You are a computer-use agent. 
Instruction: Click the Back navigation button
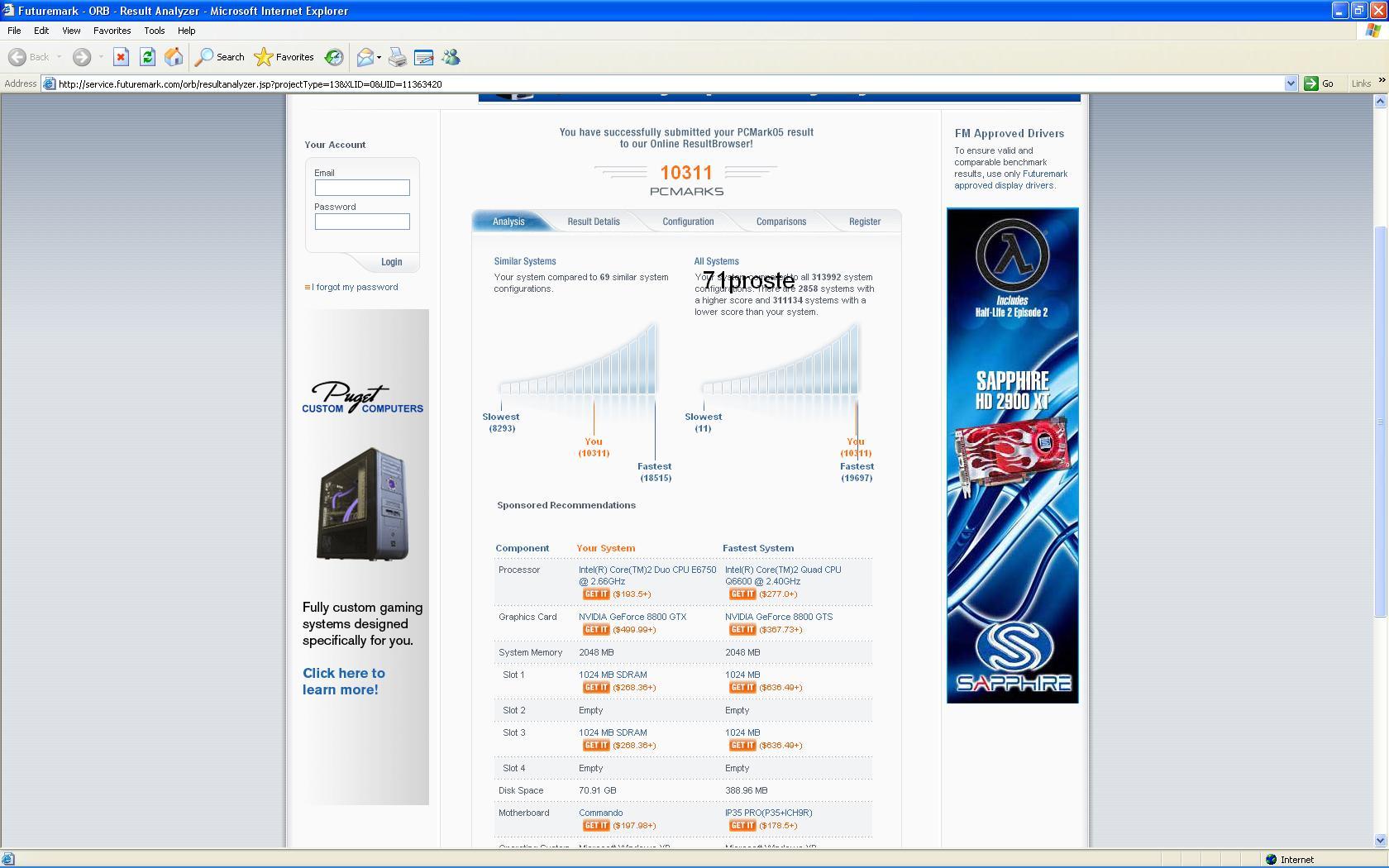[x=28, y=57]
